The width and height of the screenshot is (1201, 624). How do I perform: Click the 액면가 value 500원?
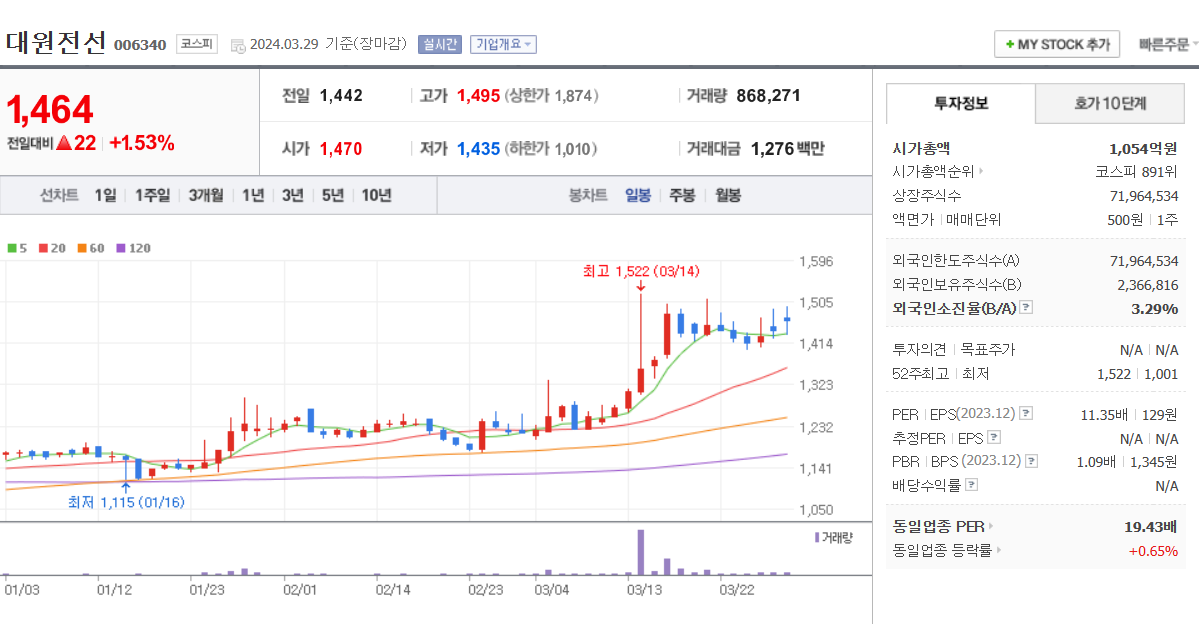1125,219
